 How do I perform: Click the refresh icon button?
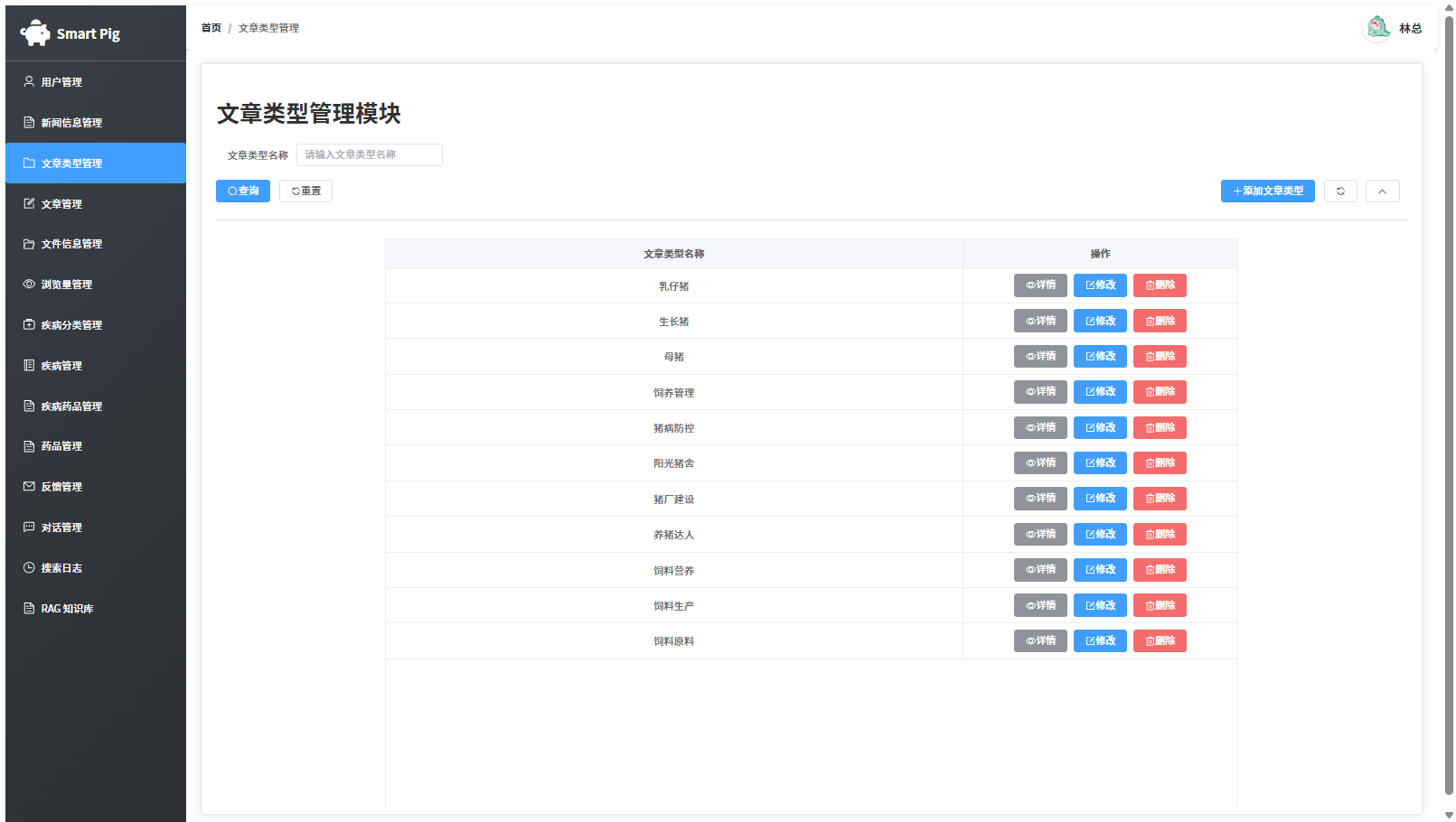click(x=1340, y=191)
